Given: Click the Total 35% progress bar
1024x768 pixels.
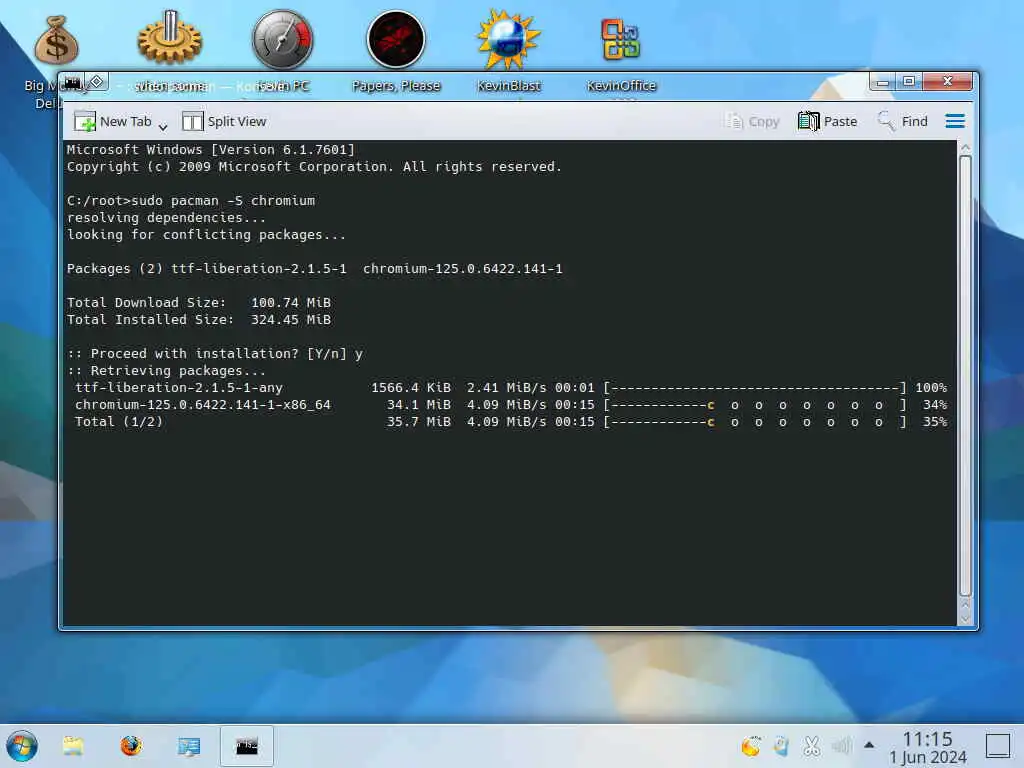Looking at the screenshot, I should tap(756, 421).
